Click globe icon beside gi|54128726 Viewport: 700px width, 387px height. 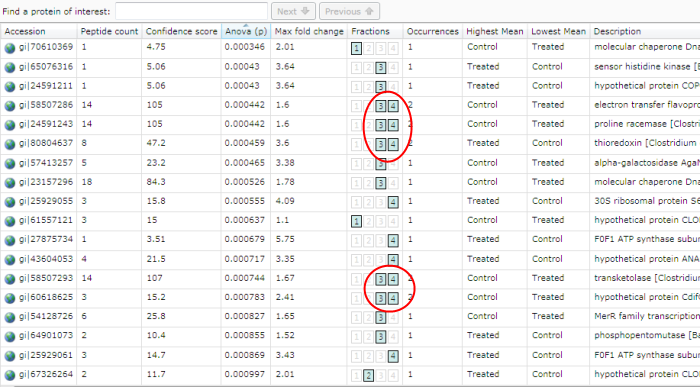pos(10,318)
